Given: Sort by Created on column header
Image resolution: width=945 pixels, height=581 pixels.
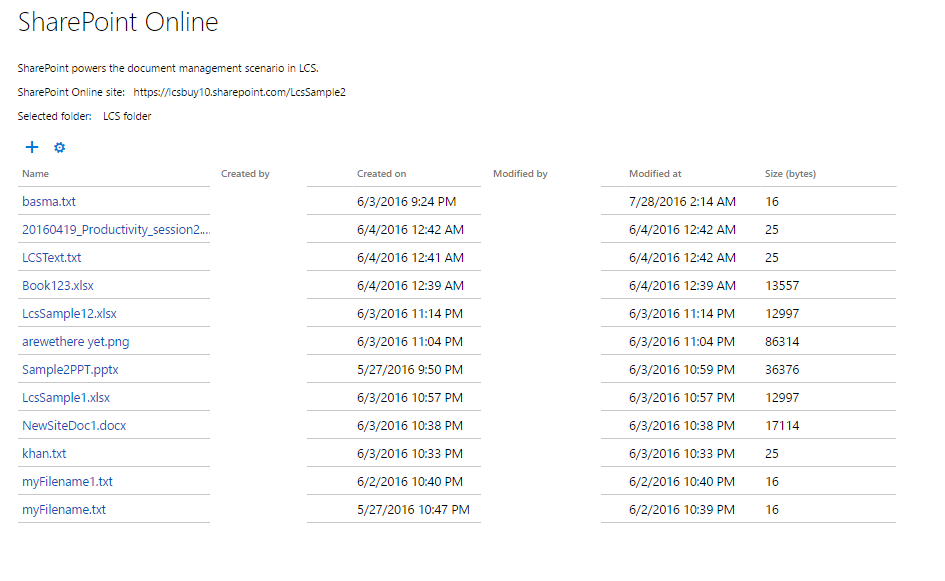Looking at the screenshot, I should [x=381, y=174].
